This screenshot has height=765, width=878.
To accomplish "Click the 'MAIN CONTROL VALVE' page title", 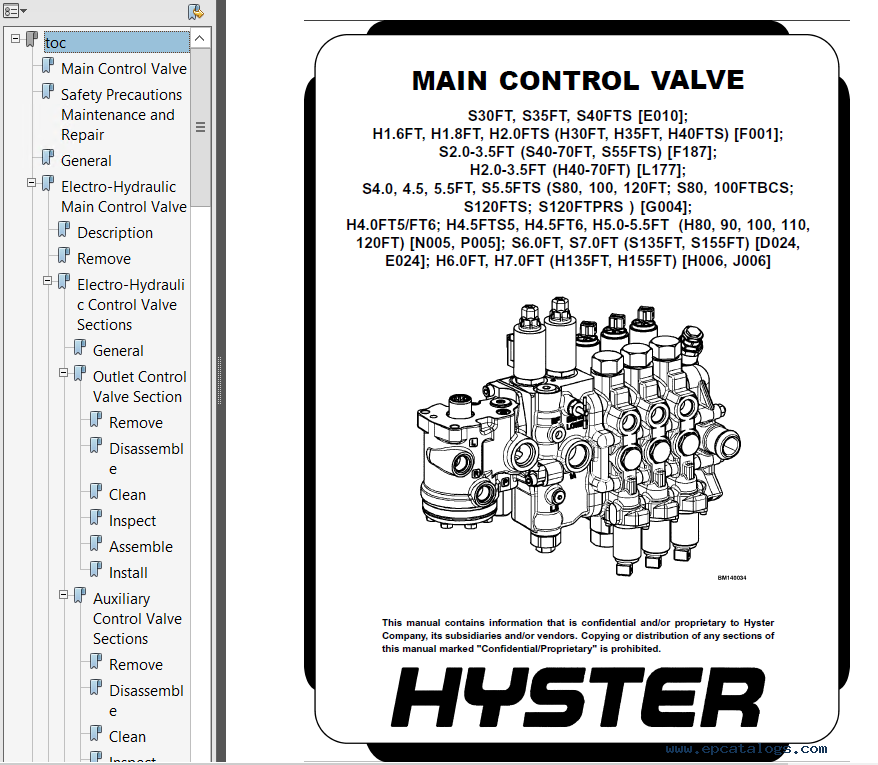I will click(x=578, y=80).
